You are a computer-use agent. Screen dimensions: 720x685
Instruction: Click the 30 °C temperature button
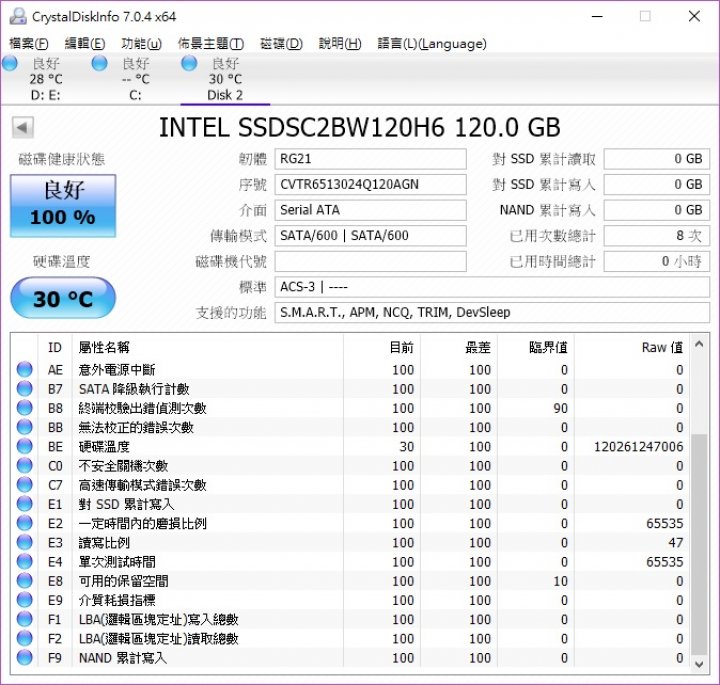click(63, 298)
